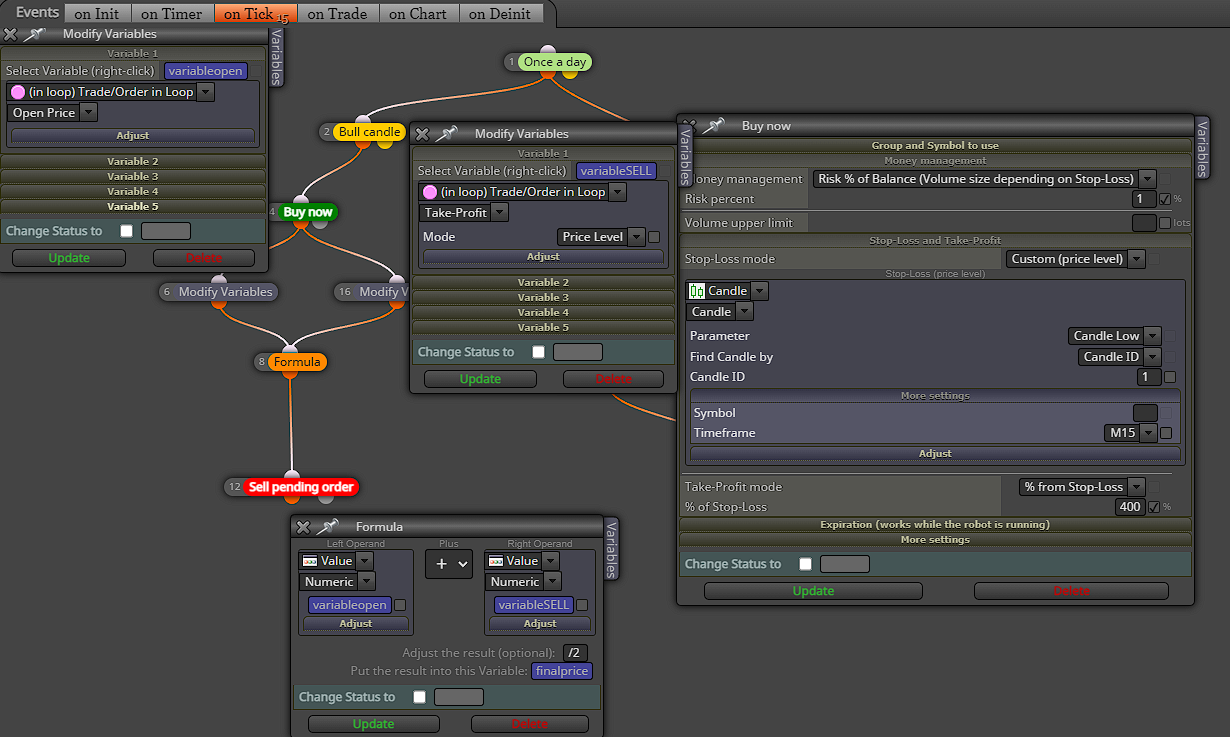The height and width of the screenshot is (737, 1230).
Task: Pin the Buy now panel
Action: coord(714,126)
